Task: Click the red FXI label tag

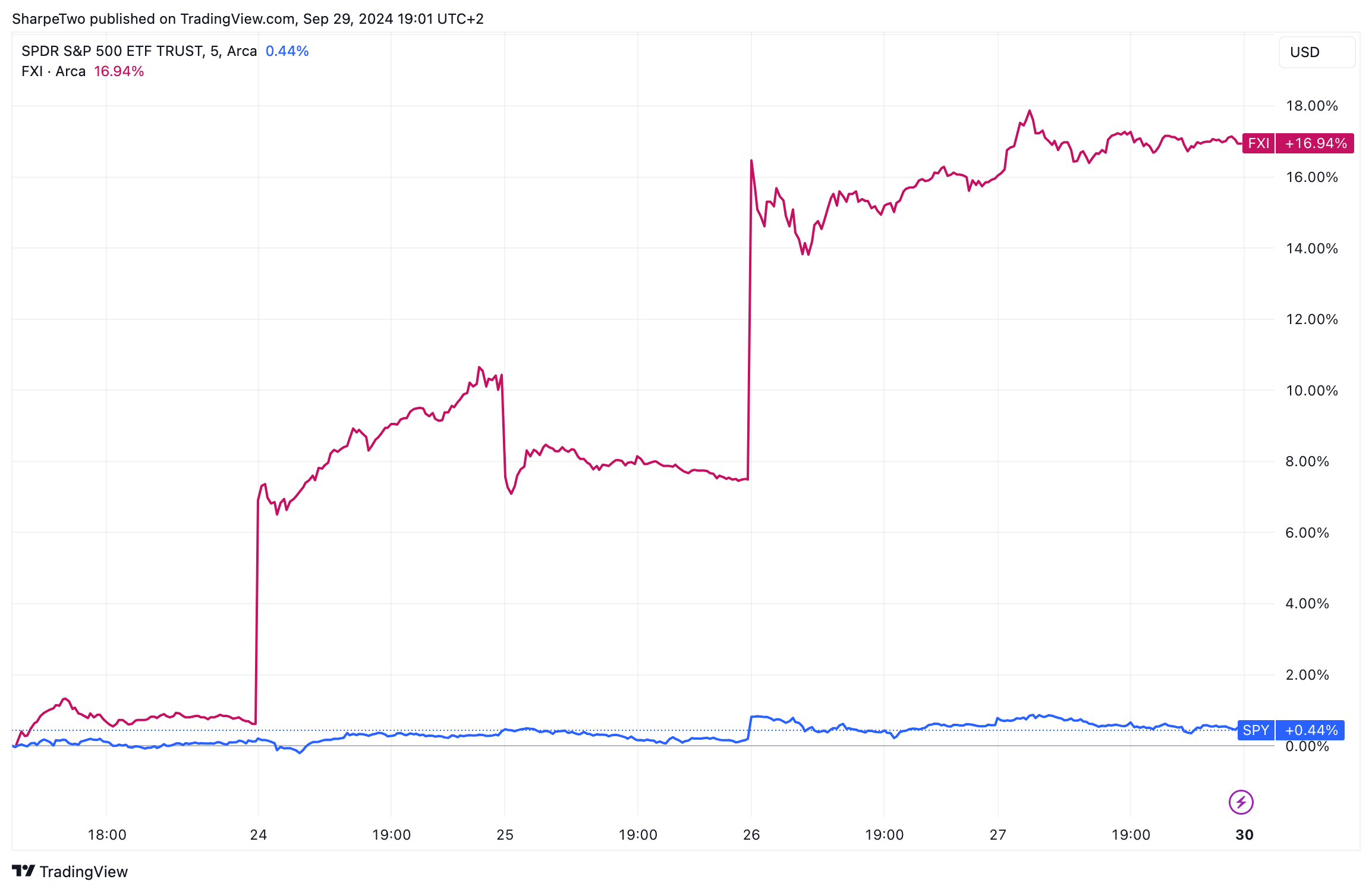Action: click(1258, 143)
